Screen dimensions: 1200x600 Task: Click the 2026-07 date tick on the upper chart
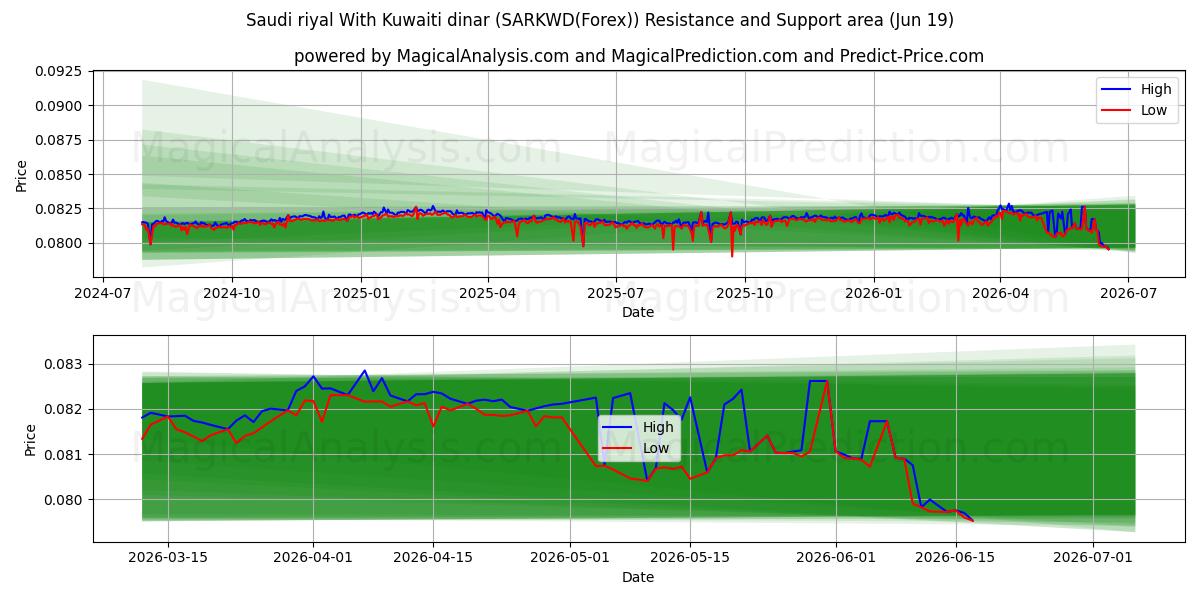[1128, 293]
